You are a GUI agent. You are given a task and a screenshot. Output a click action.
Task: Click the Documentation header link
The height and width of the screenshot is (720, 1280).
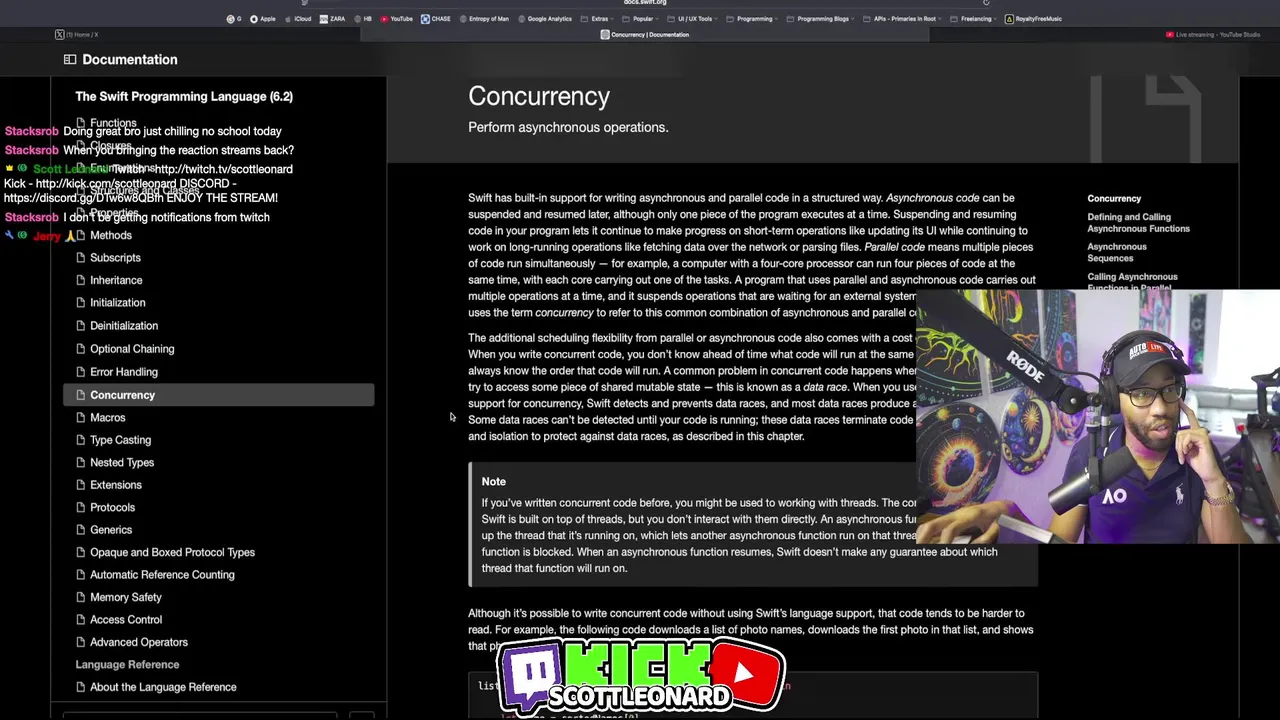coord(130,60)
